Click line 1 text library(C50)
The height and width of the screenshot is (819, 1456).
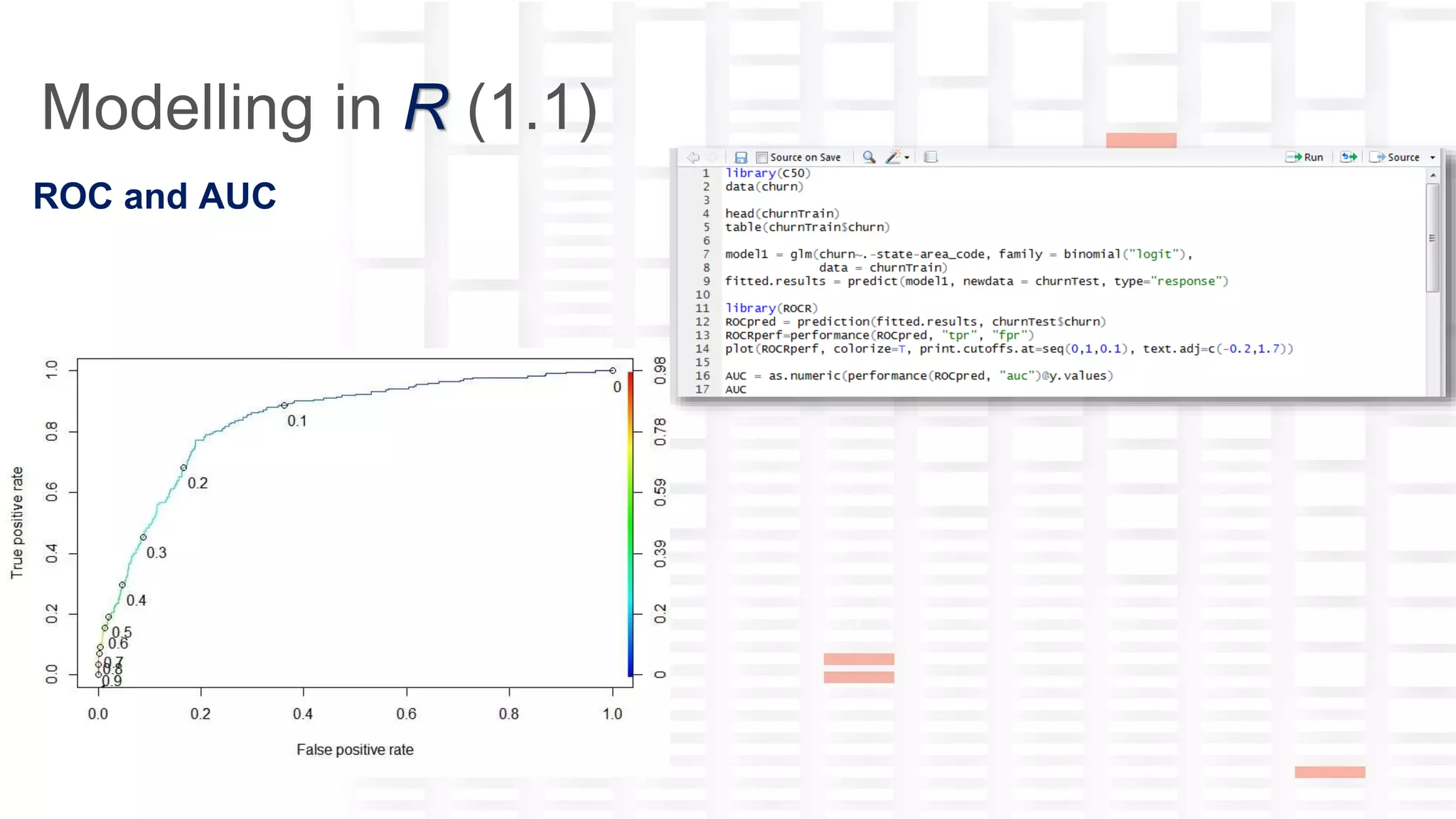click(x=768, y=173)
